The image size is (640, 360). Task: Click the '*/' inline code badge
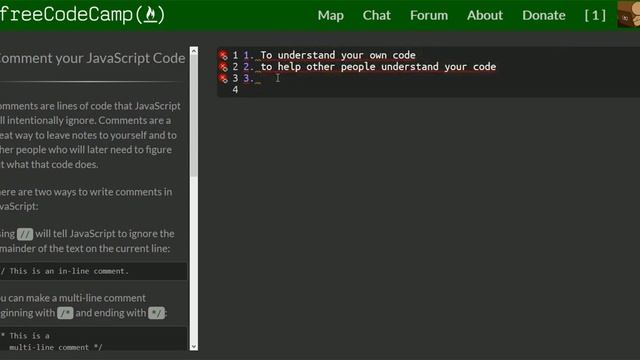tap(156, 313)
